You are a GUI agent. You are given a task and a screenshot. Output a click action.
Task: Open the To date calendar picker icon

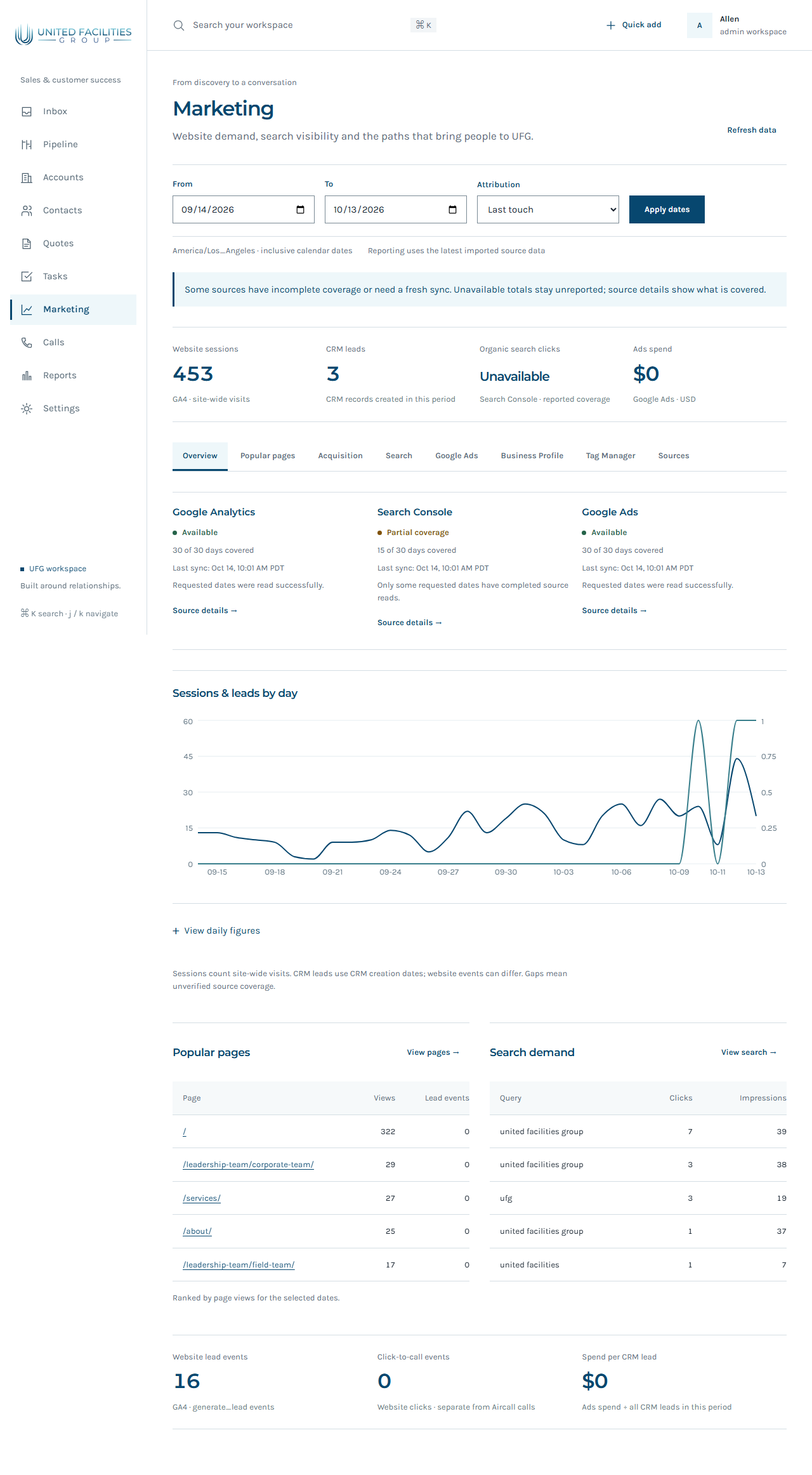point(453,210)
